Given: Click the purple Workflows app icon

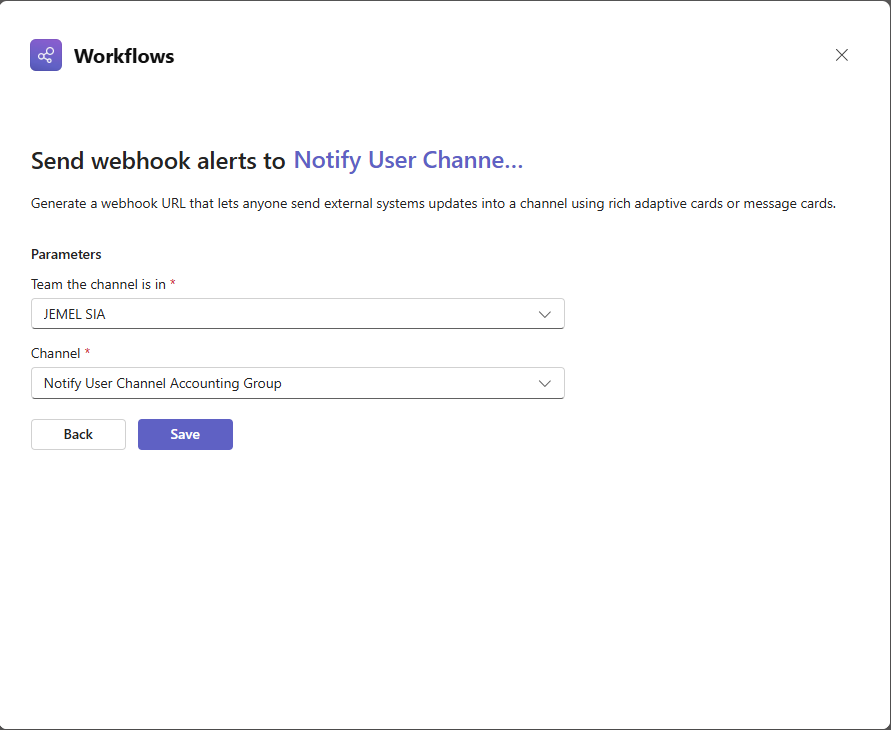Looking at the screenshot, I should tap(46, 55).
